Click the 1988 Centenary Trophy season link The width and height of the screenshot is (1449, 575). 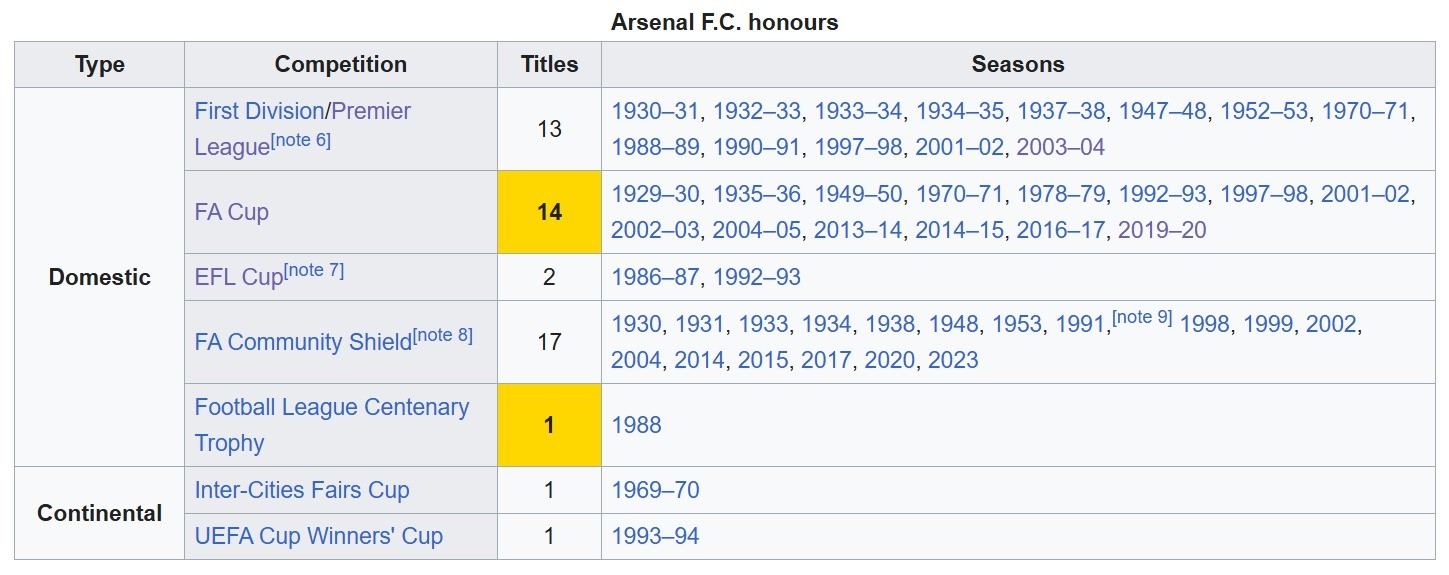click(636, 425)
